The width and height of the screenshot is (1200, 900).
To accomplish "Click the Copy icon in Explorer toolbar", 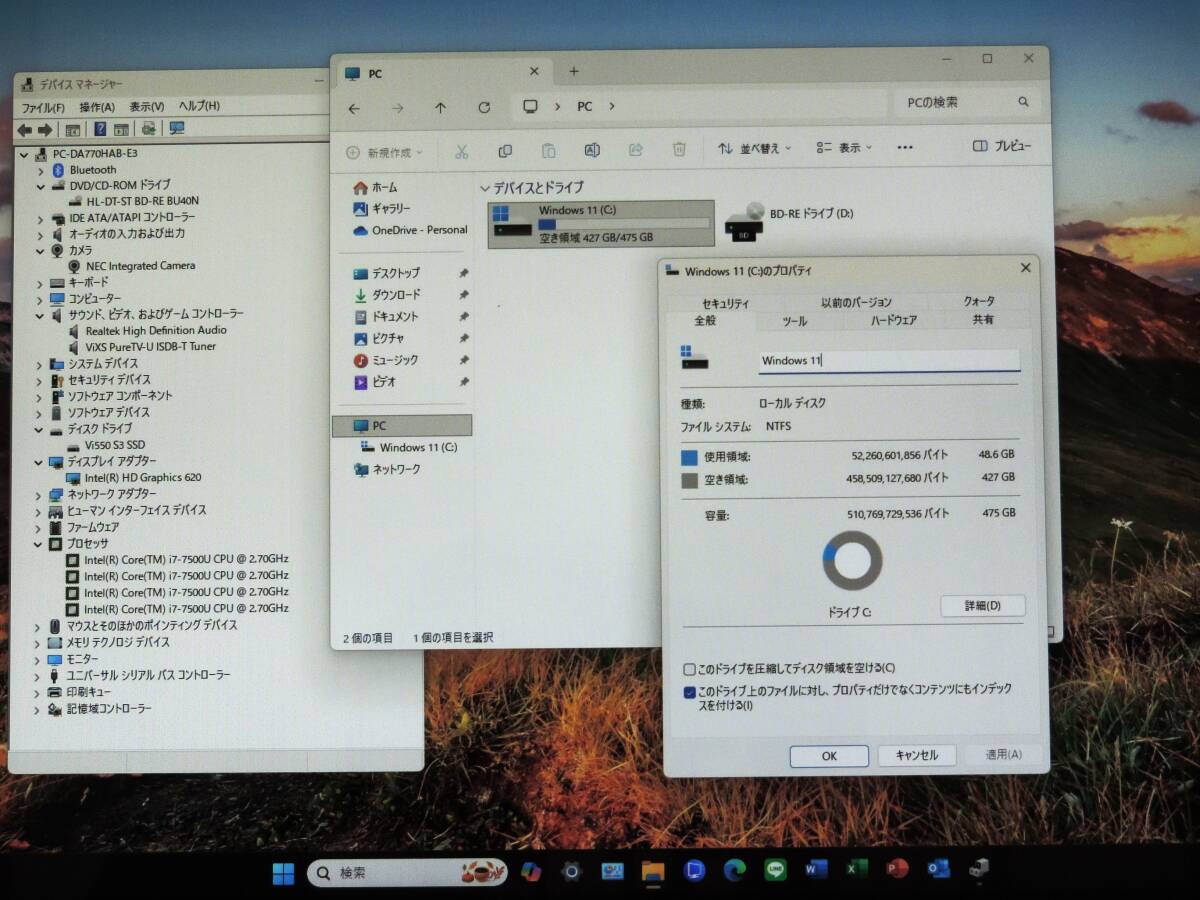I will (505, 151).
